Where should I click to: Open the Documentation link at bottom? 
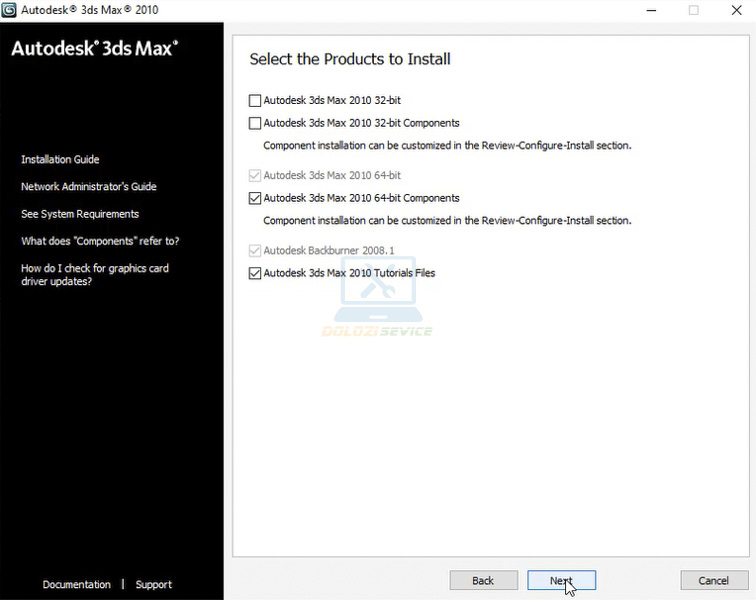coord(76,585)
